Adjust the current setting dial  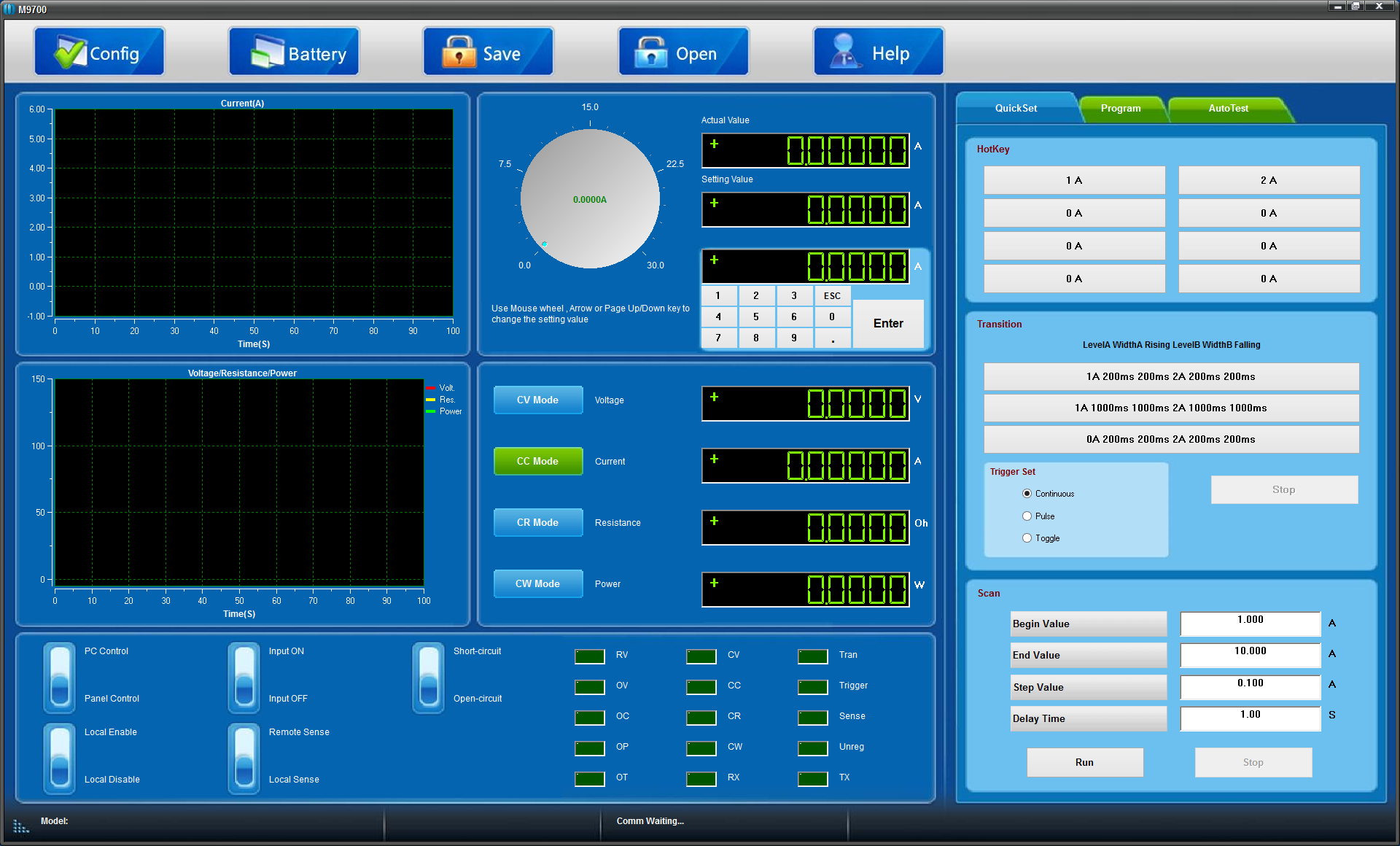click(590, 198)
